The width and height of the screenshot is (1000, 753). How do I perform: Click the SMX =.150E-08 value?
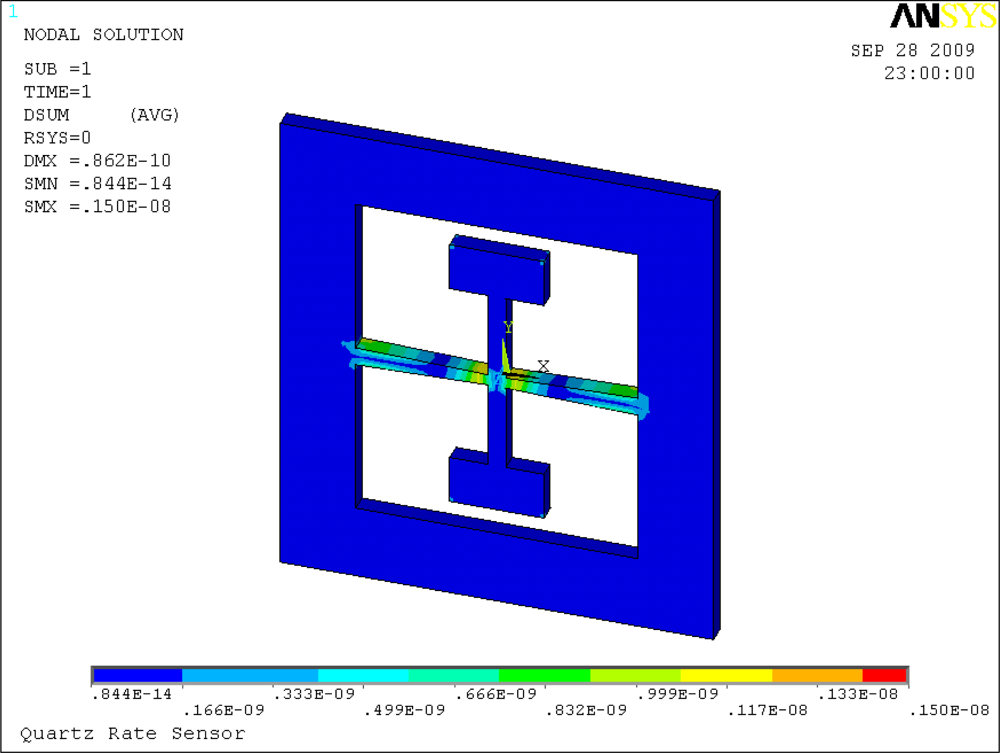click(x=98, y=207)
